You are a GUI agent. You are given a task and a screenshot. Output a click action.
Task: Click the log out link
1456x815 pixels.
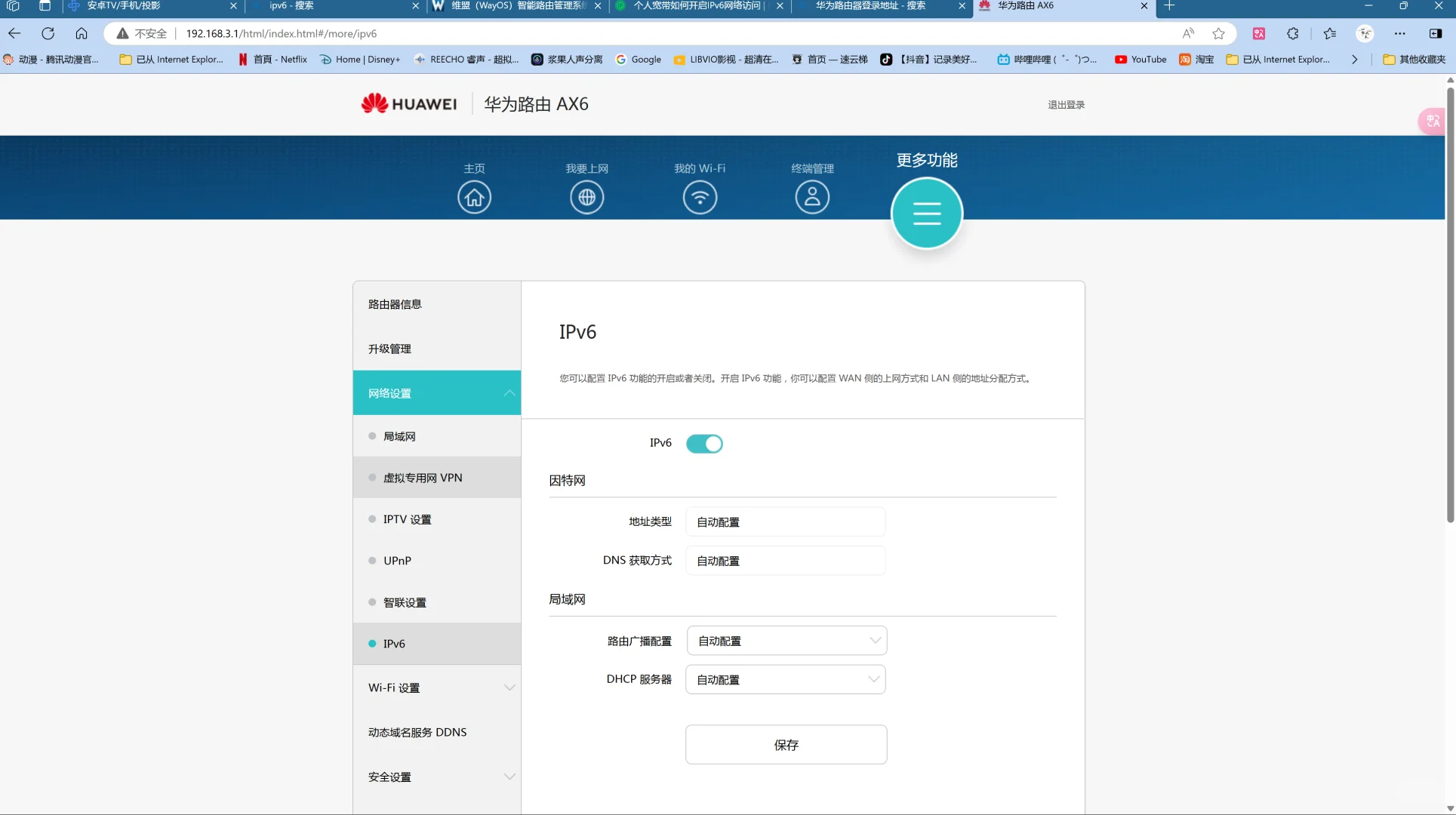[1066, 105]
